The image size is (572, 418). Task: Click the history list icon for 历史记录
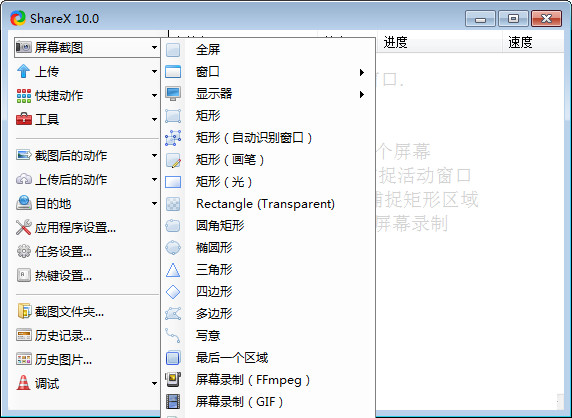(24, 335)
